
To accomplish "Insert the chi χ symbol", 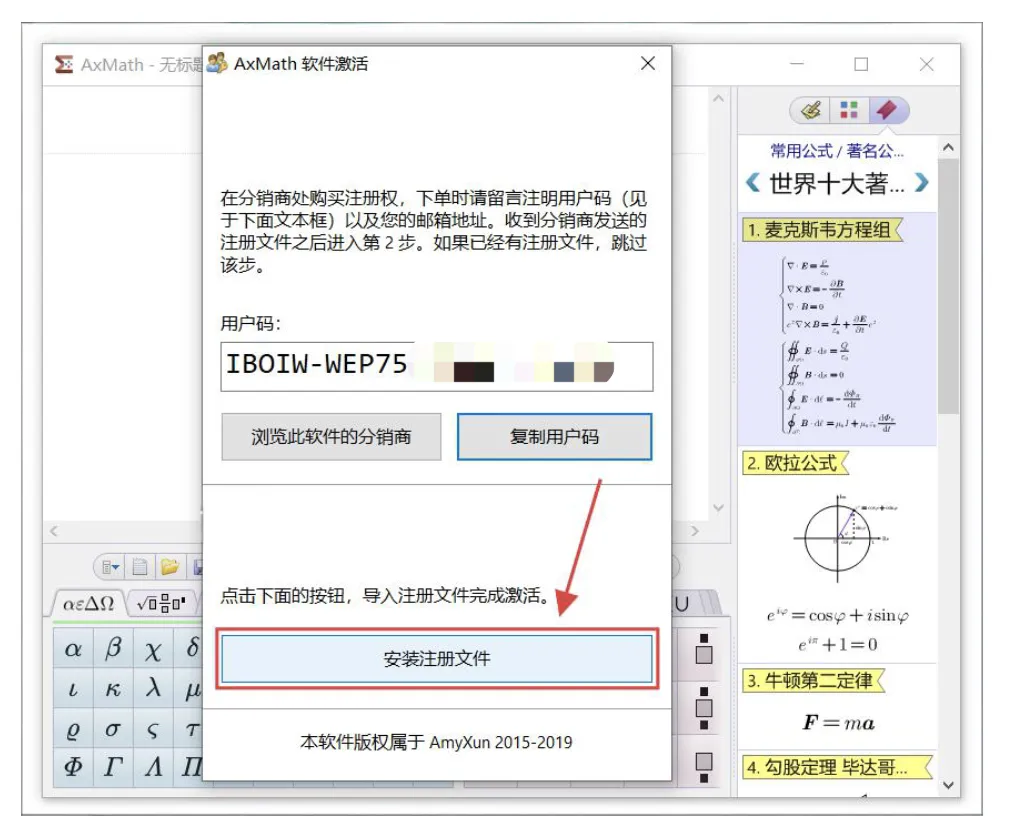I will click(x=153, y=648).
